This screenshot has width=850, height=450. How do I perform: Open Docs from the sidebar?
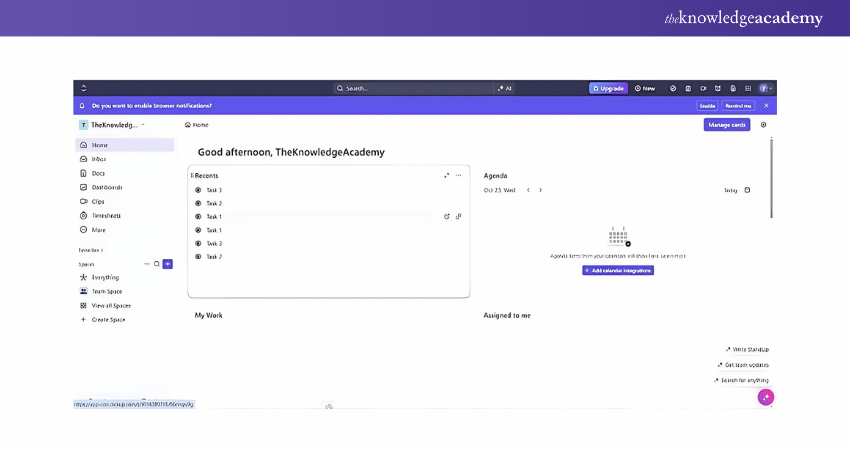[x=98, y=173]
